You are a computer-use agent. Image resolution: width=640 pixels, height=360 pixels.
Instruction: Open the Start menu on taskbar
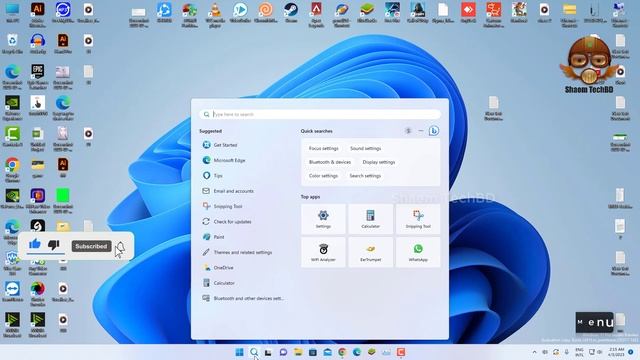[x=240, y=352]
